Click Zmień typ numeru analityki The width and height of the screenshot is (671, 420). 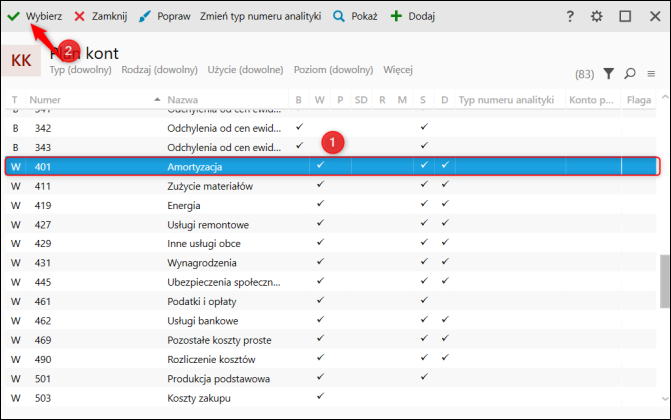(x=260, y=16)
